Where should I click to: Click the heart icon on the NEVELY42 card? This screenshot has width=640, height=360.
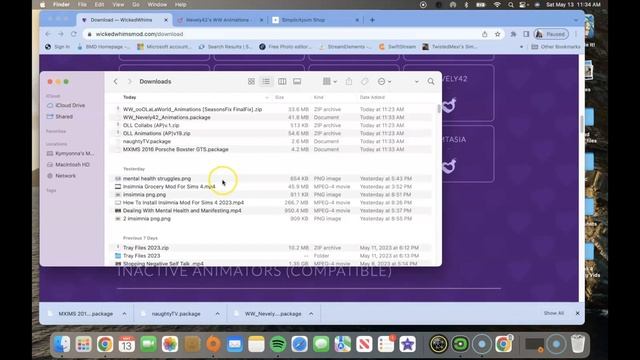[x=449, y=105]
